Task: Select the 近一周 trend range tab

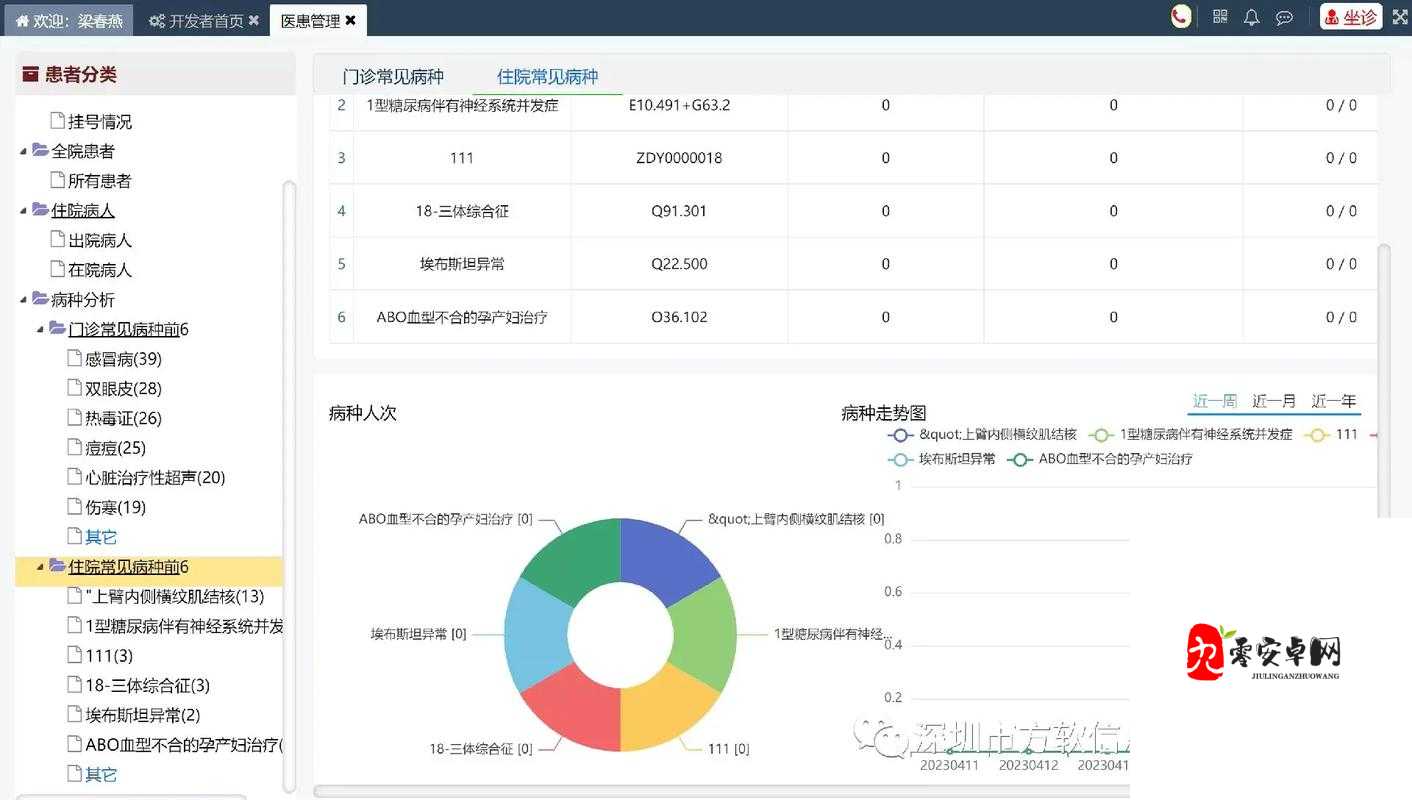Action: tap(1215, 401)
